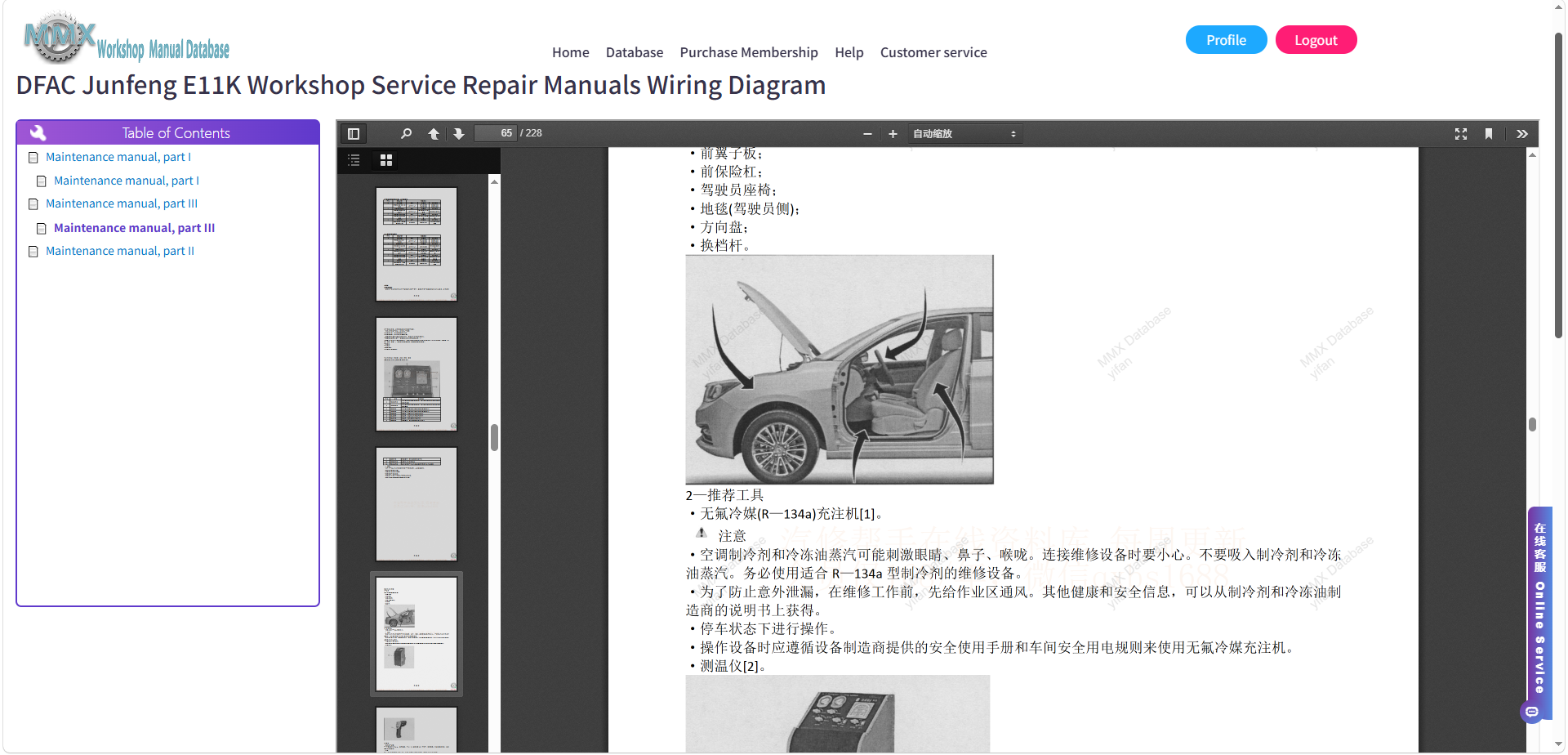Show document outline in sidebar
The image size is (1568, 755).
coord(354,160)
